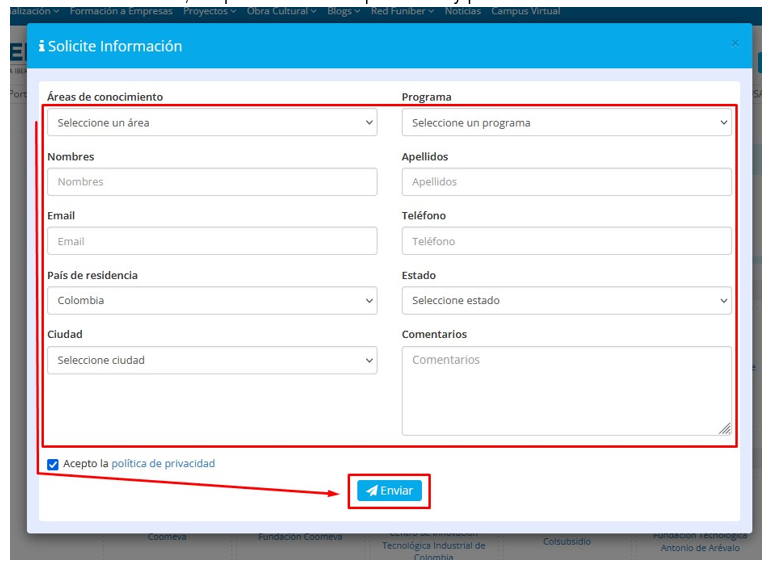Open the Red Funiber menu
Screen dimensions: 779x576
coord(402,11)
